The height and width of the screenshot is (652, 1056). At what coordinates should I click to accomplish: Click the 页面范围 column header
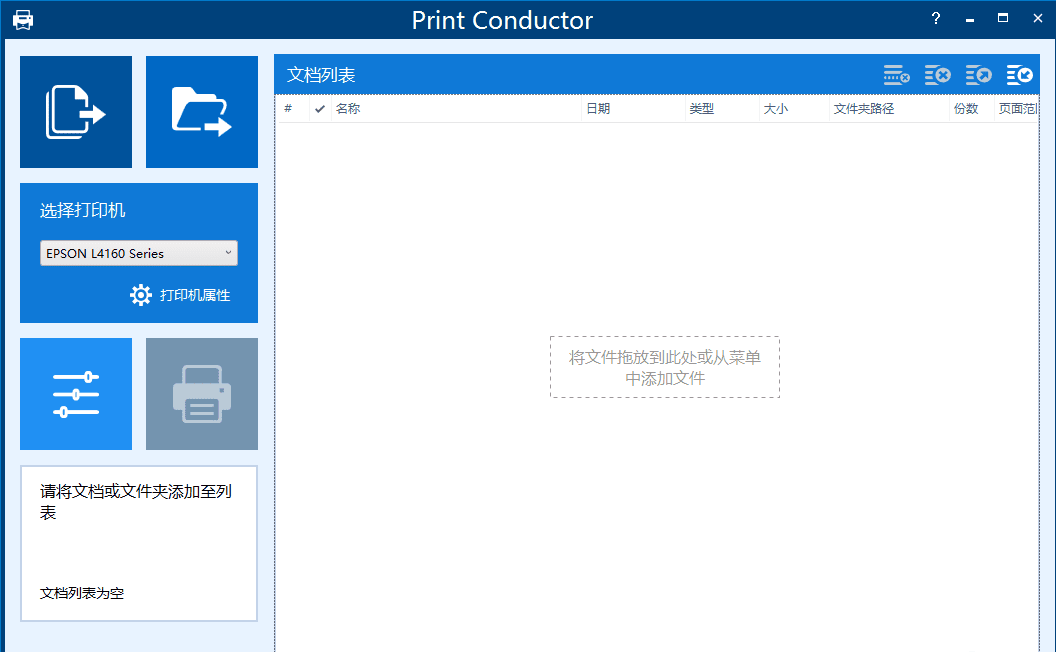click(x=1016, y=108)
